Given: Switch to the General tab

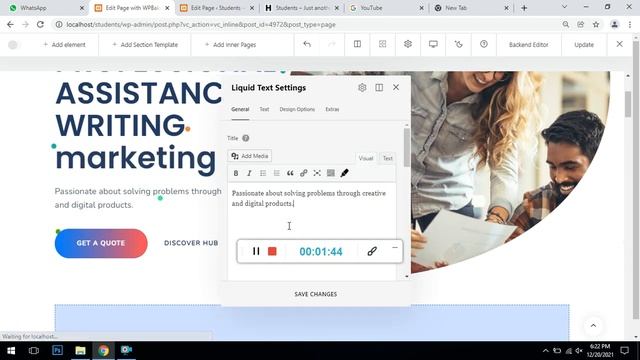Looking at the screenshot, I should 240,109.
